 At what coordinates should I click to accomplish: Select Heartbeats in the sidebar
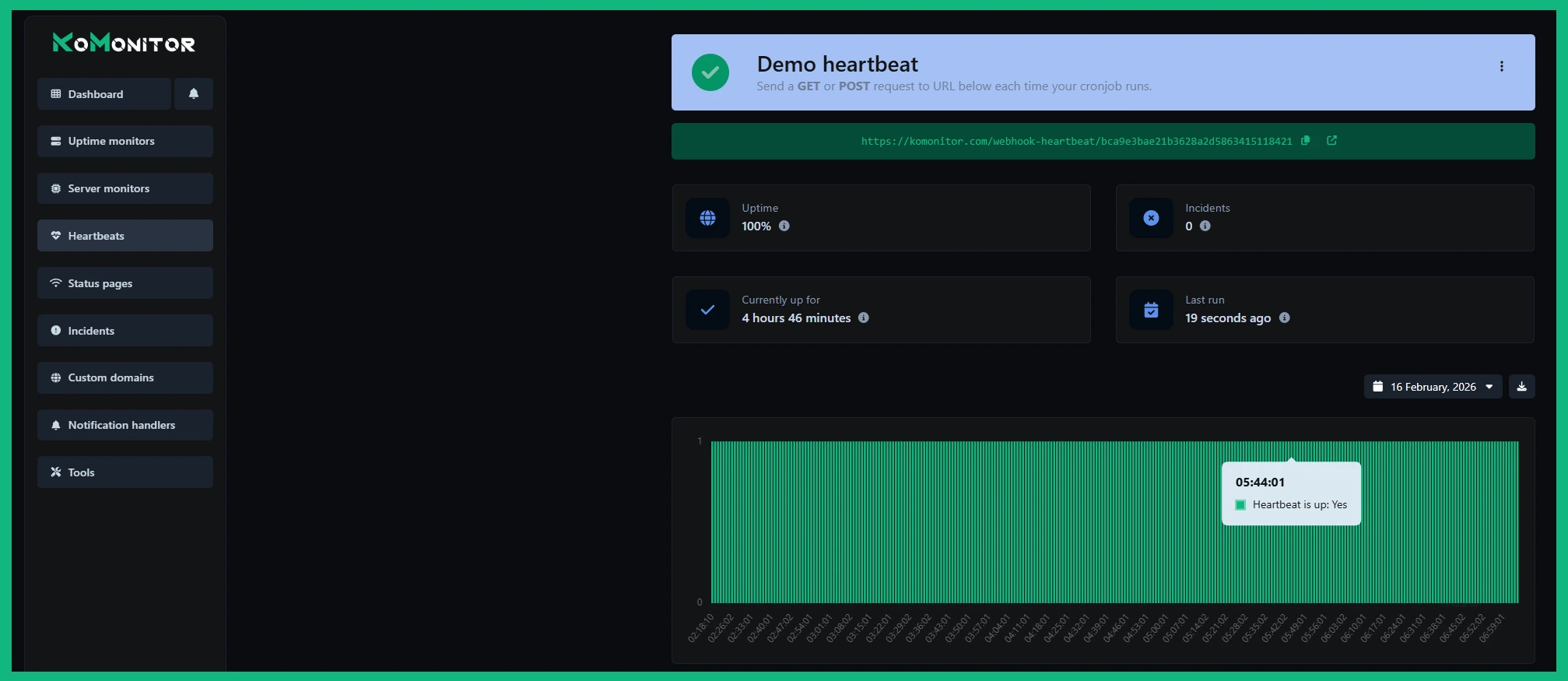125,236
